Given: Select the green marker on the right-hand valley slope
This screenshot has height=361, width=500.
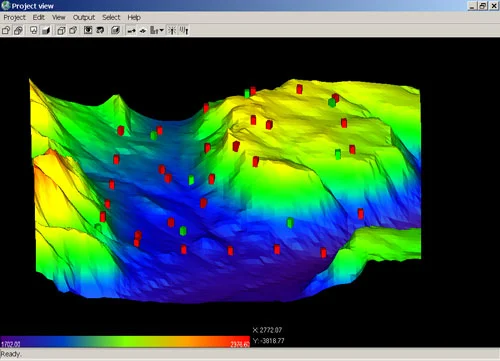Looking at the screenshot, I should coord(290,223).
